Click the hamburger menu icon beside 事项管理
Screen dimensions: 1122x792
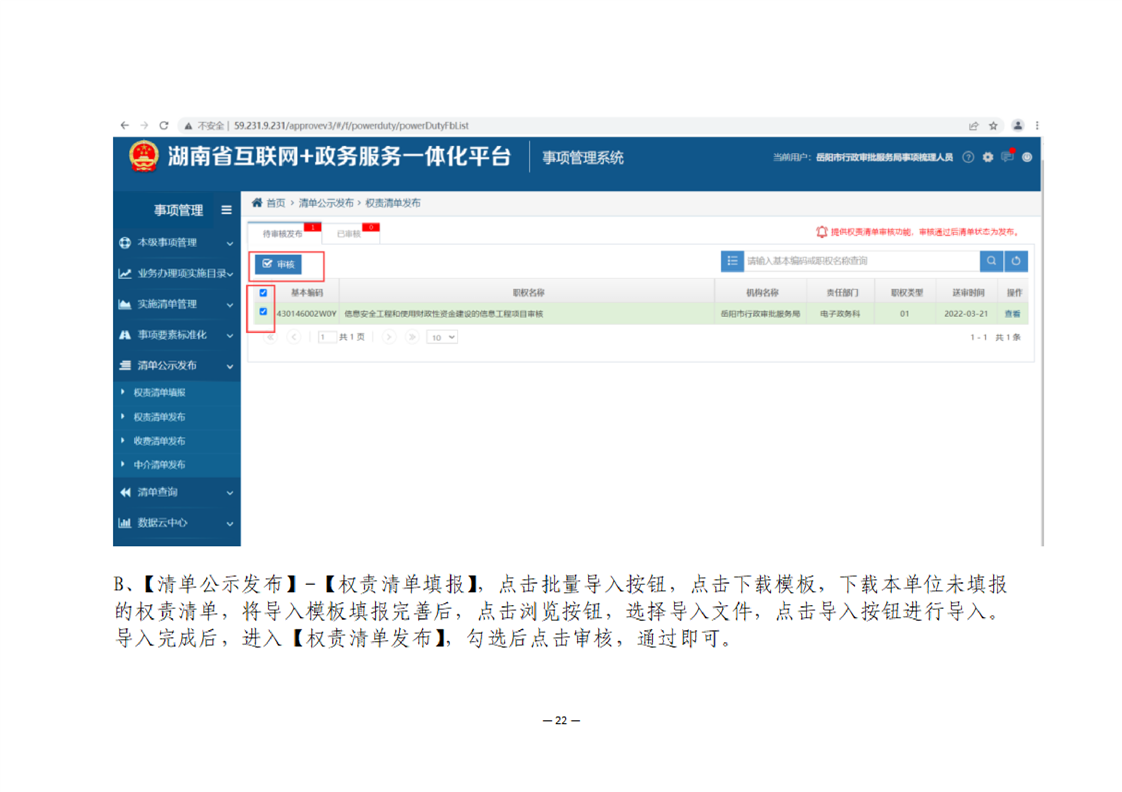coord(226,210)
